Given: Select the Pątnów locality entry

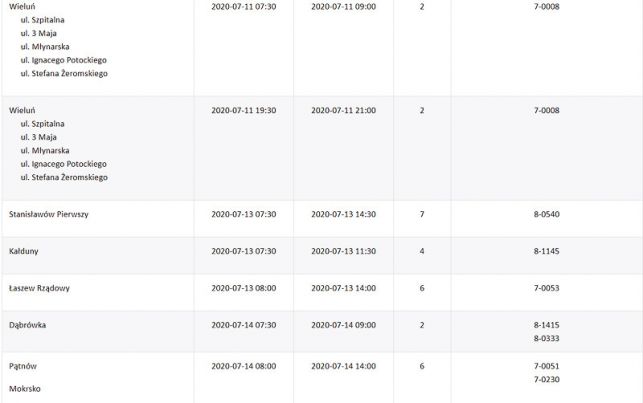Looking at the screenshot, I should pyautogui.click(x=23, y=366).
